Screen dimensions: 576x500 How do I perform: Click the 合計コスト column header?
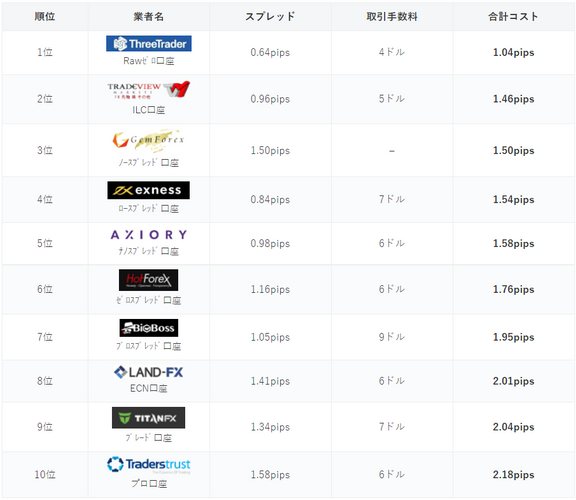514,17
